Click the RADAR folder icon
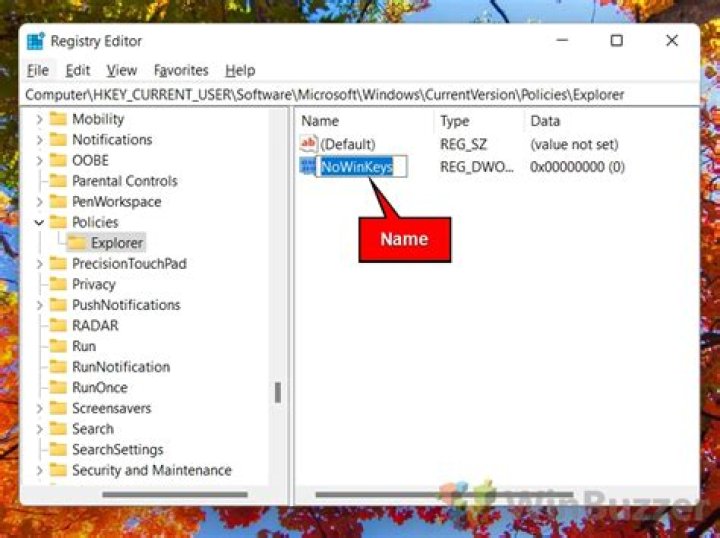Viewport: 720px width, 538px height. pos(58,325)
